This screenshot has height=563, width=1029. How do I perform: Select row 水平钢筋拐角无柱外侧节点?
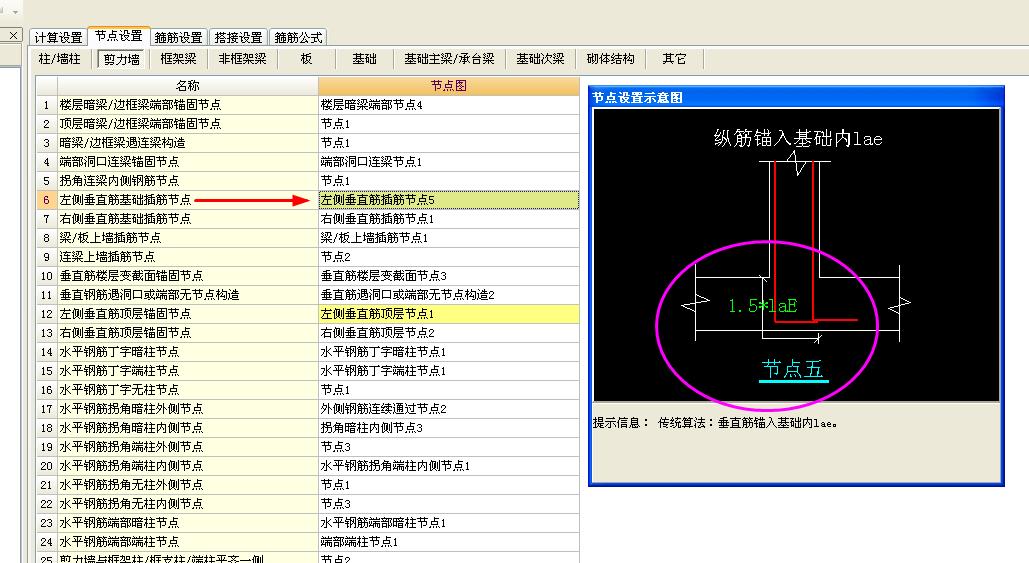click(188, 486)
